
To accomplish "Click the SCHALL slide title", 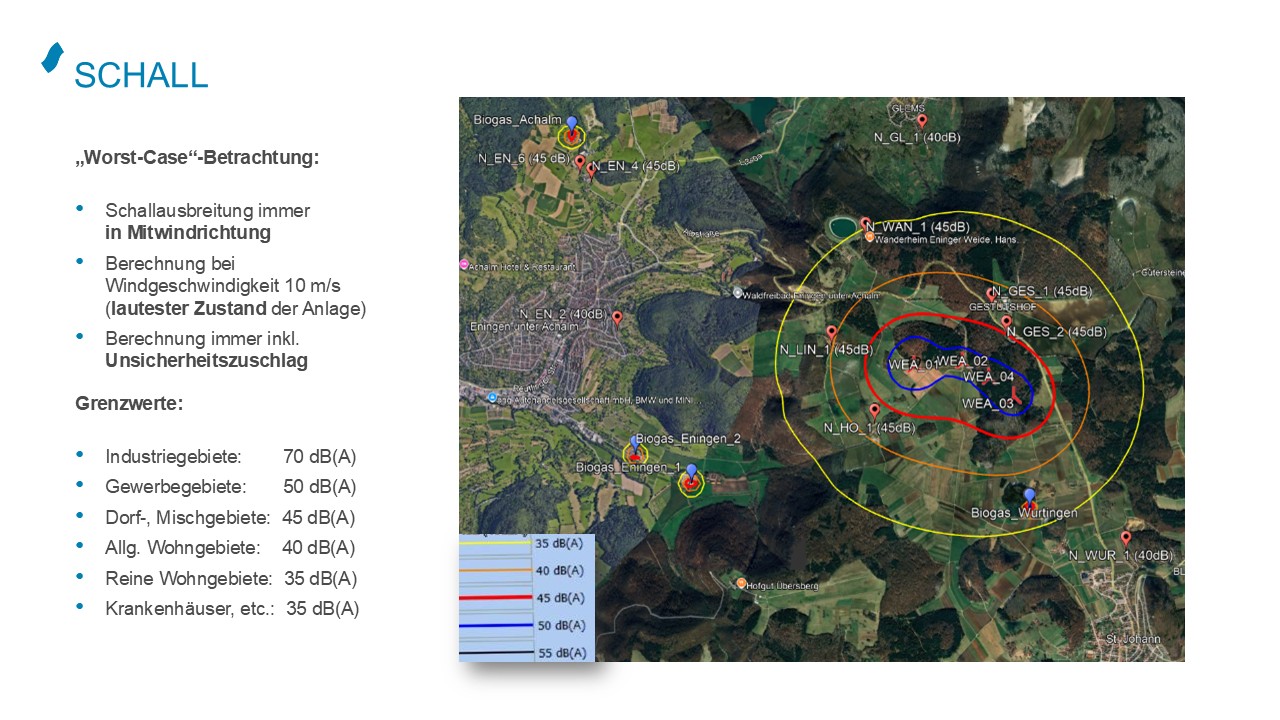I will pos(141,76).
